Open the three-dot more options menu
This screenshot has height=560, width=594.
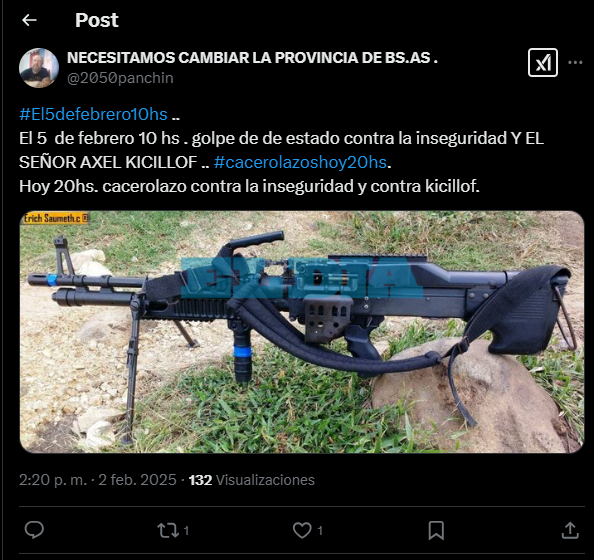coord(575,63)
